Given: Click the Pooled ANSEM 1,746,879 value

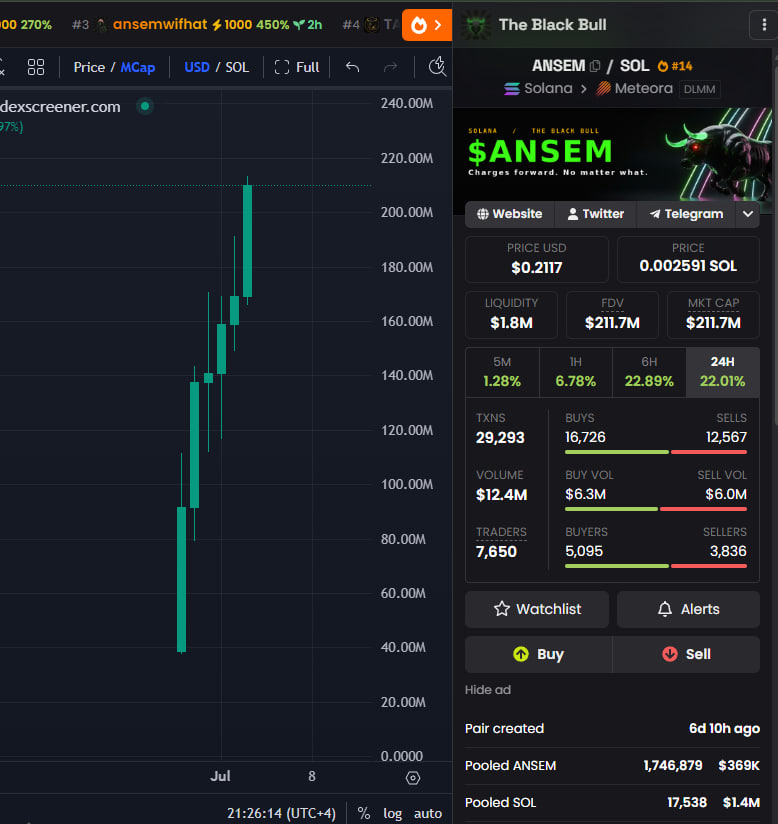Looking at the screenshot, I should pyautogui.click(x=673, y=765).
